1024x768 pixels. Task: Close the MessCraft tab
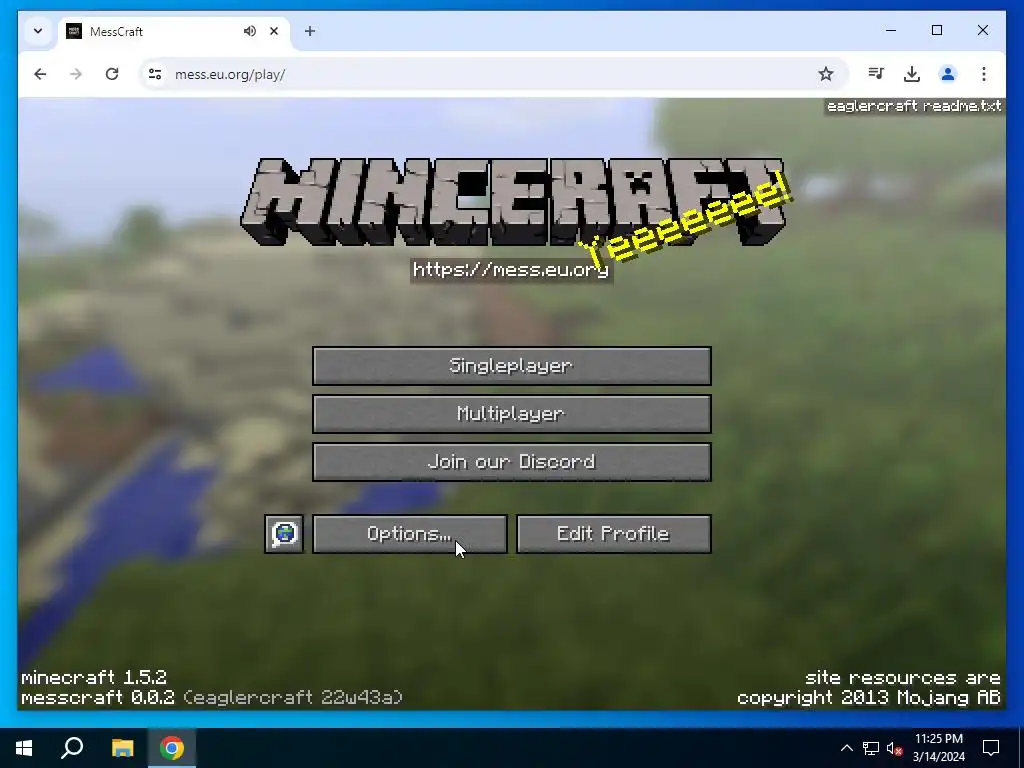[274, 31]
